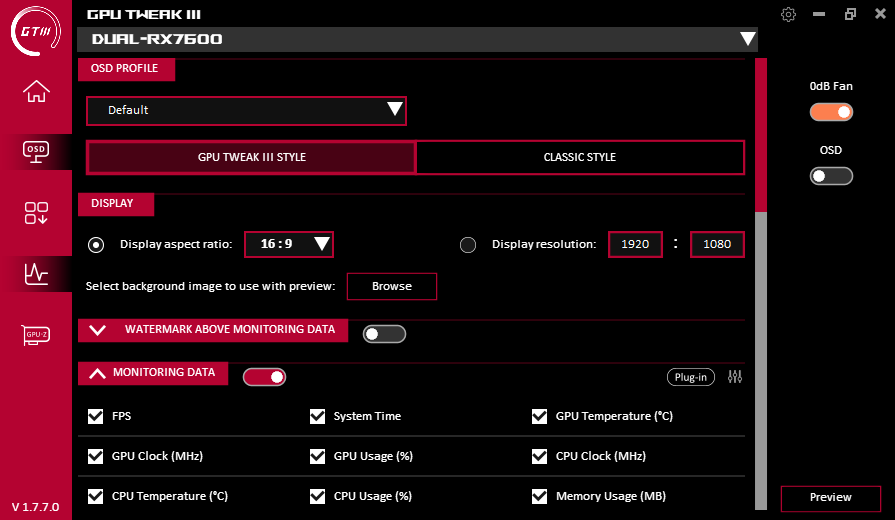Open the Default OSD profile dropdown
Image resolution: width=895 pixels, height=520 pixels.
coord(246,110)
